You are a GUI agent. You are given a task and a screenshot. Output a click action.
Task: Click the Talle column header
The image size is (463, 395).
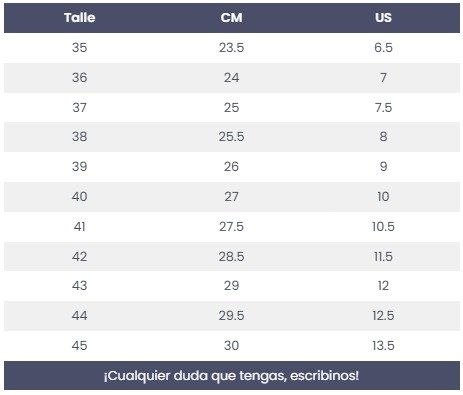click(80, 18)
